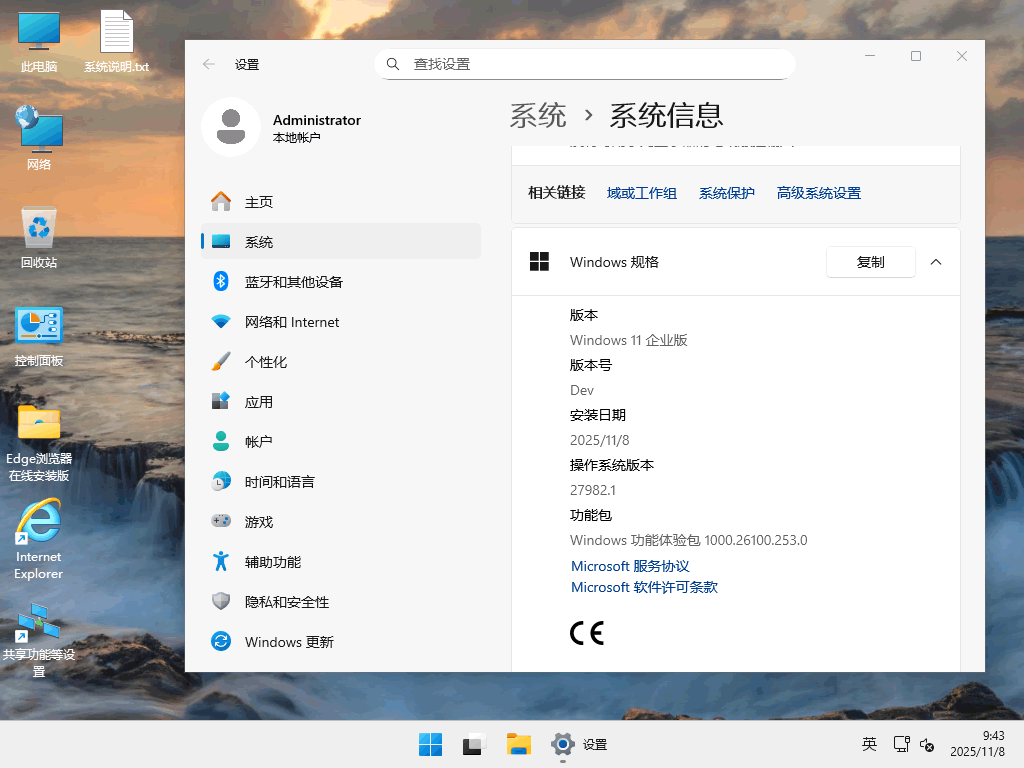
Task: Click the sync icon for Windows 更新
Action: point(221,641)
